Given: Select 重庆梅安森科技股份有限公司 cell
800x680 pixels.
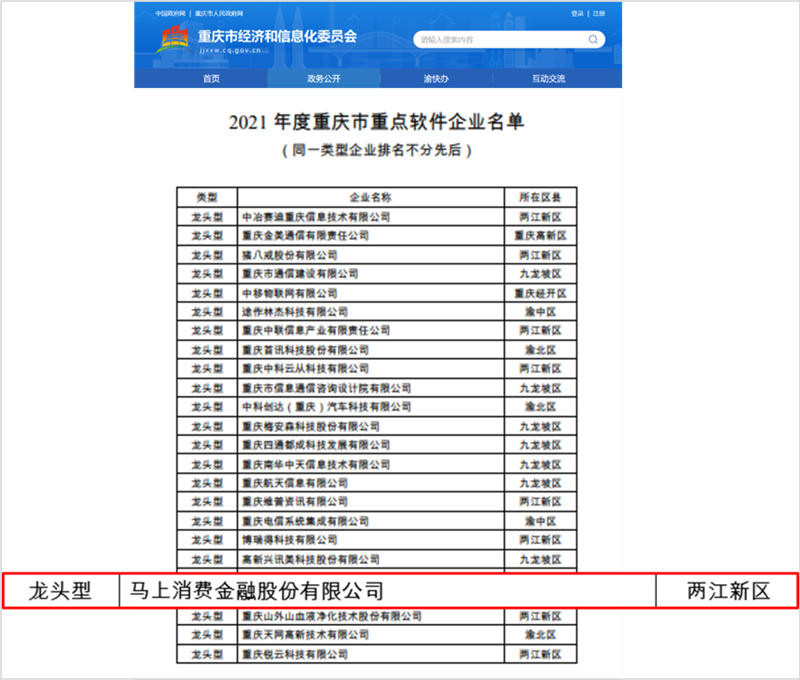Looking at the screenshot, I should (x=371, y=426).
